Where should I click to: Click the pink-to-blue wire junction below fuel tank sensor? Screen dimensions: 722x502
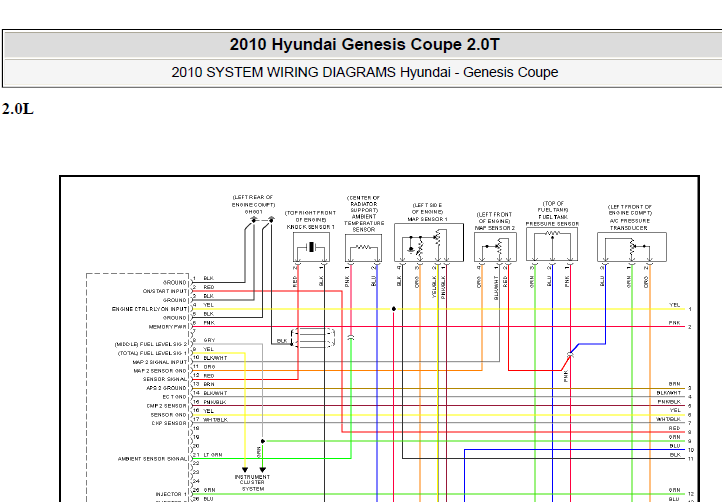click(x=570, y=354)
